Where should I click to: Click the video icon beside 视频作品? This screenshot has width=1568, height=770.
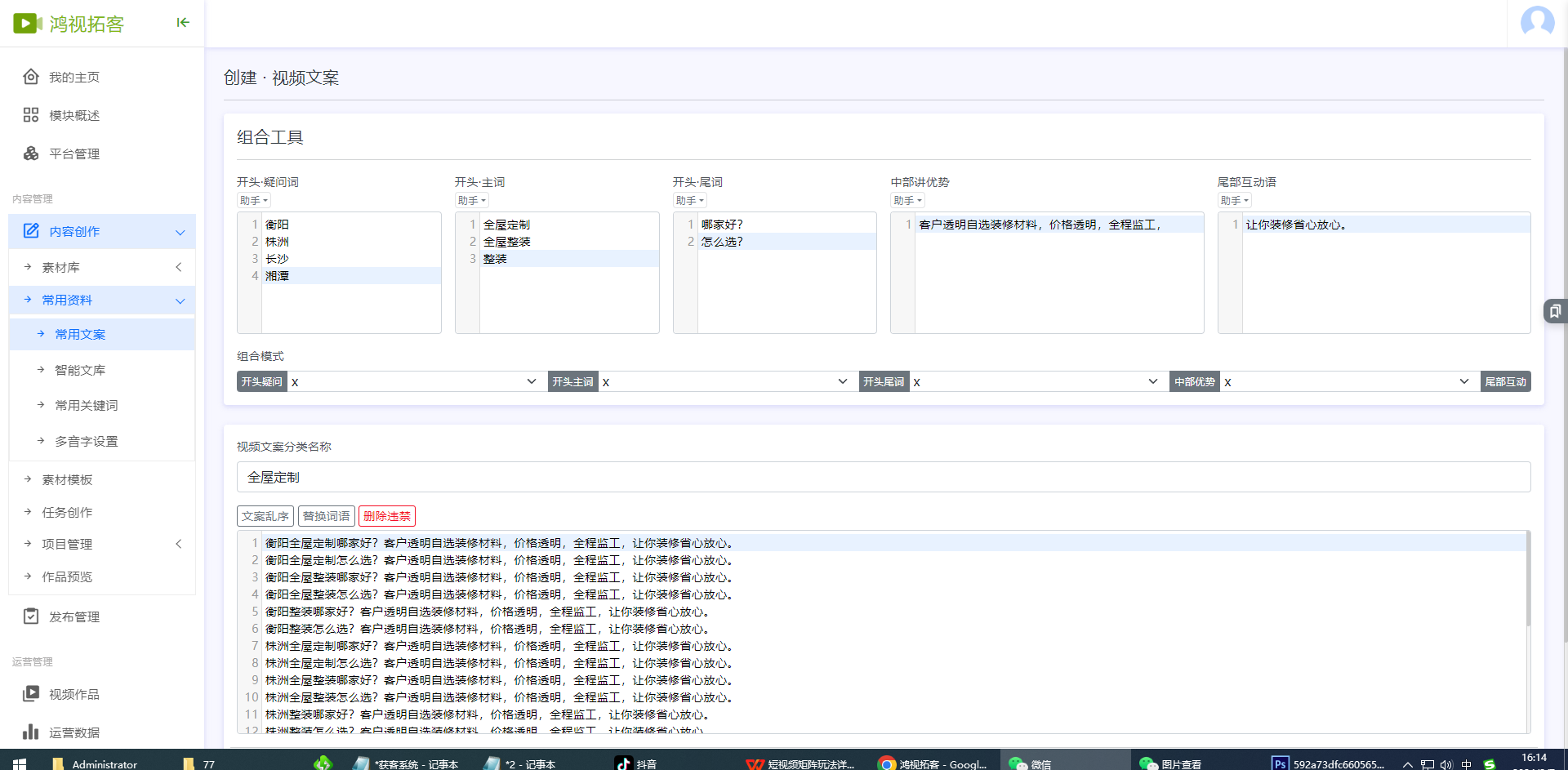tap(31, 694)
